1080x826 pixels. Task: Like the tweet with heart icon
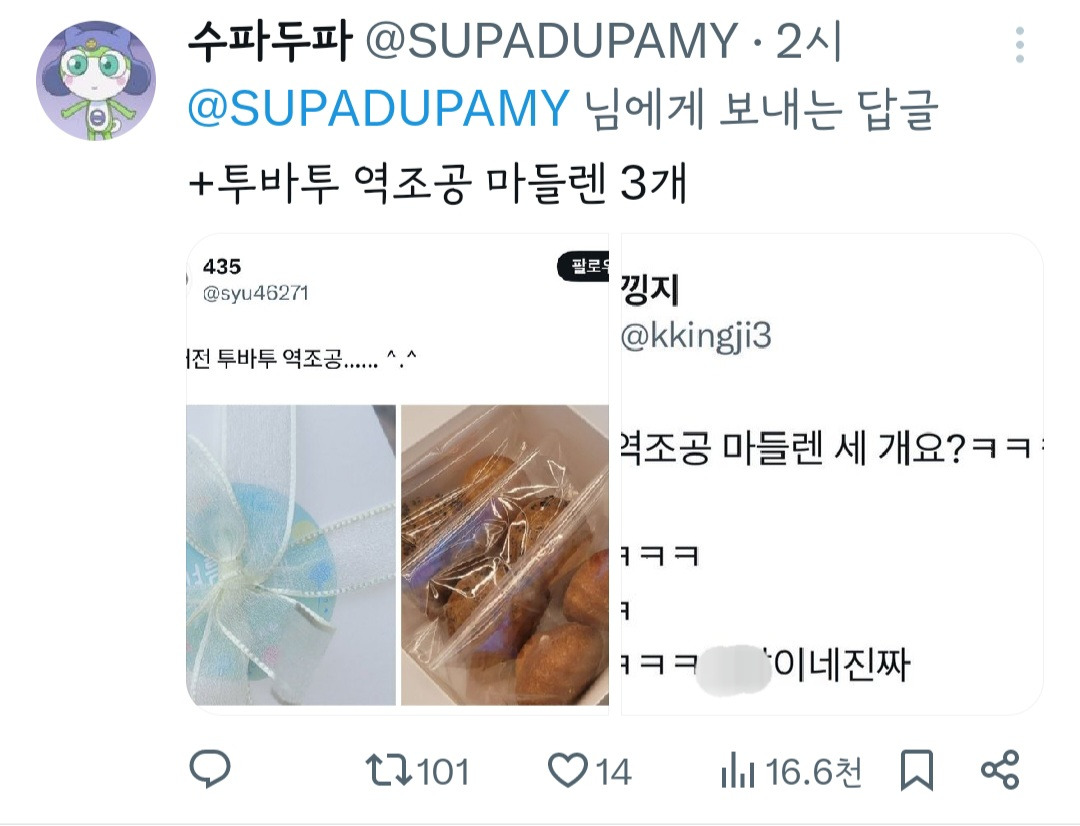pos(567,770)
